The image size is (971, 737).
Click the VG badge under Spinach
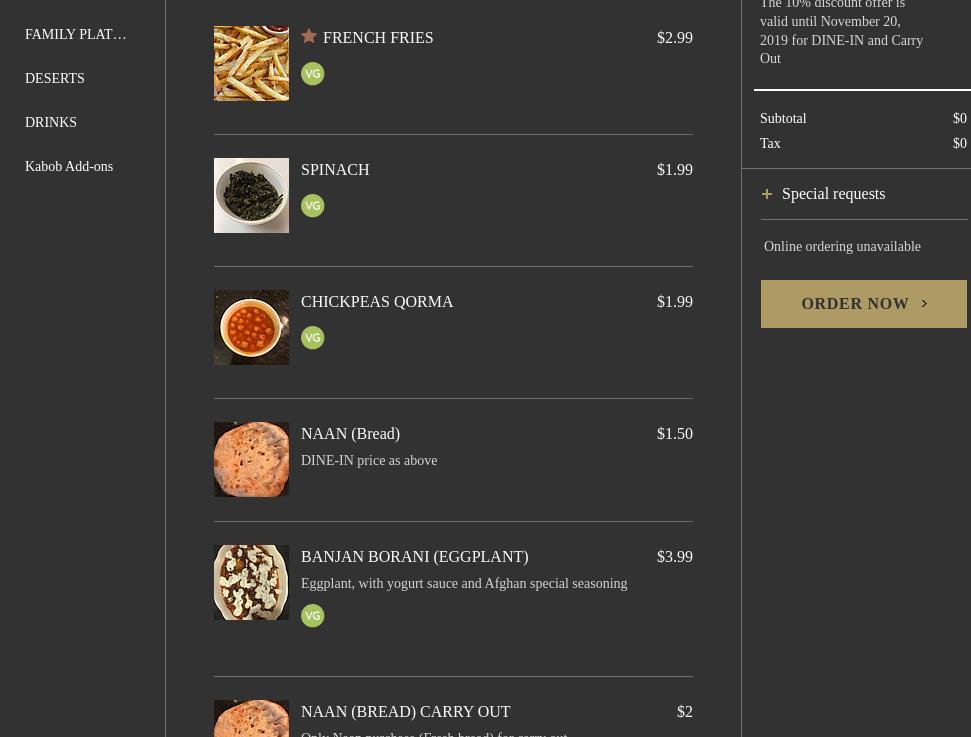(x=313, y=206)
